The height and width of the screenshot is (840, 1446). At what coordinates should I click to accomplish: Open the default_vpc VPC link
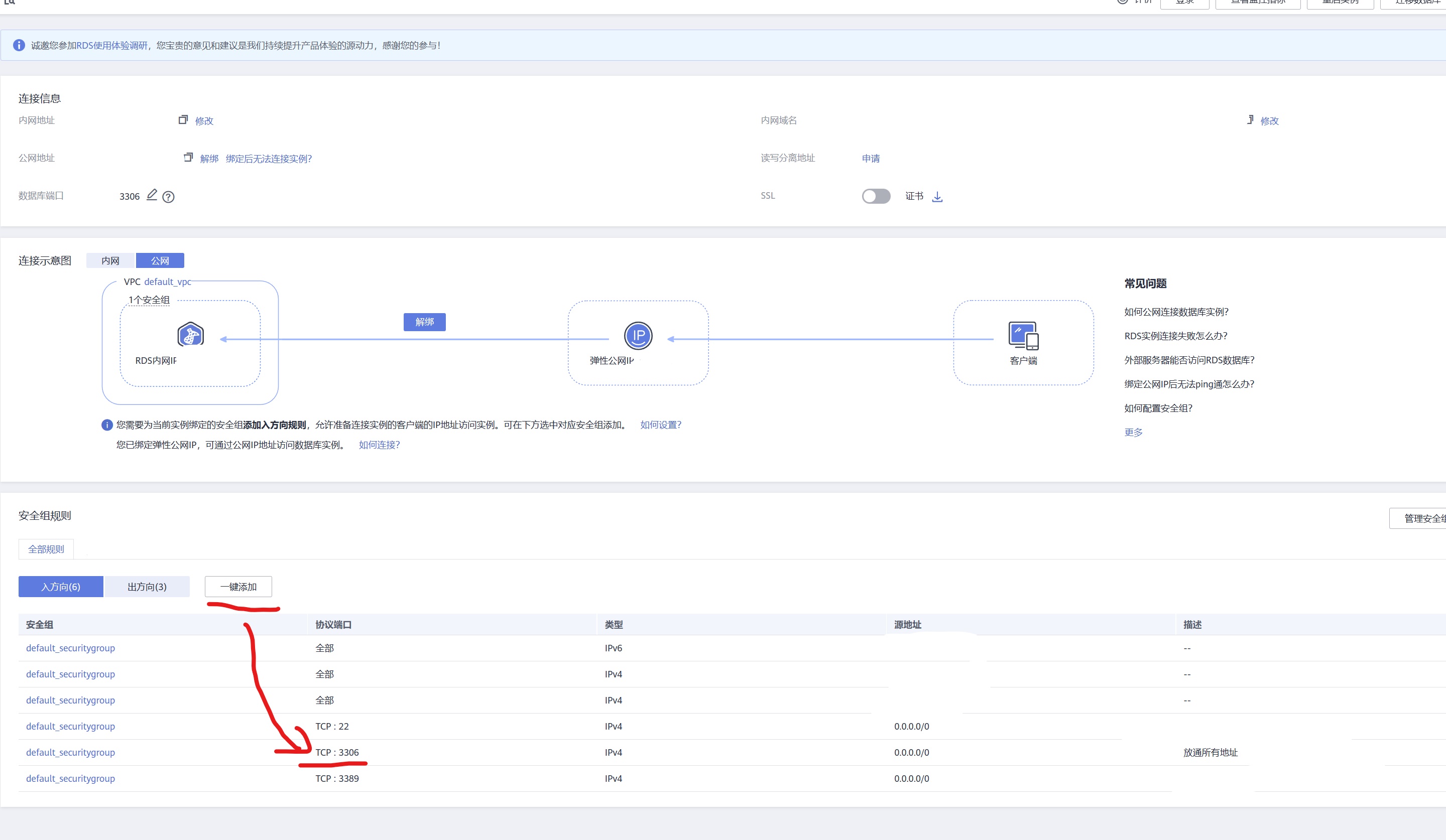coord(168,282)
